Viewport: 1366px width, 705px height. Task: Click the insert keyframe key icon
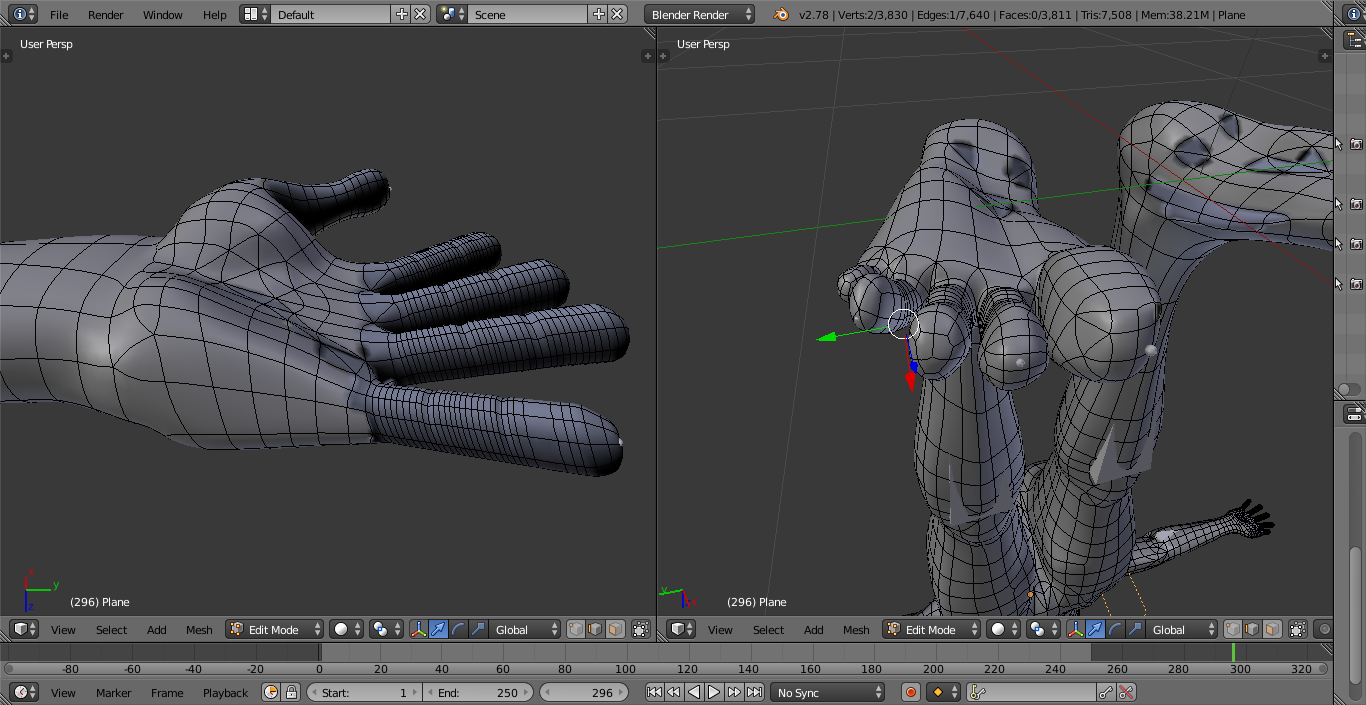[1105, 692]
